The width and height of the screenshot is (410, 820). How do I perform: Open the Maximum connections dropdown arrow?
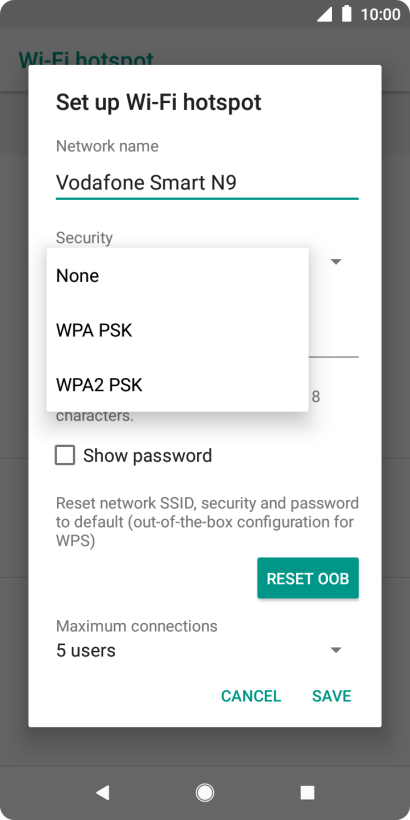(336, 651)
